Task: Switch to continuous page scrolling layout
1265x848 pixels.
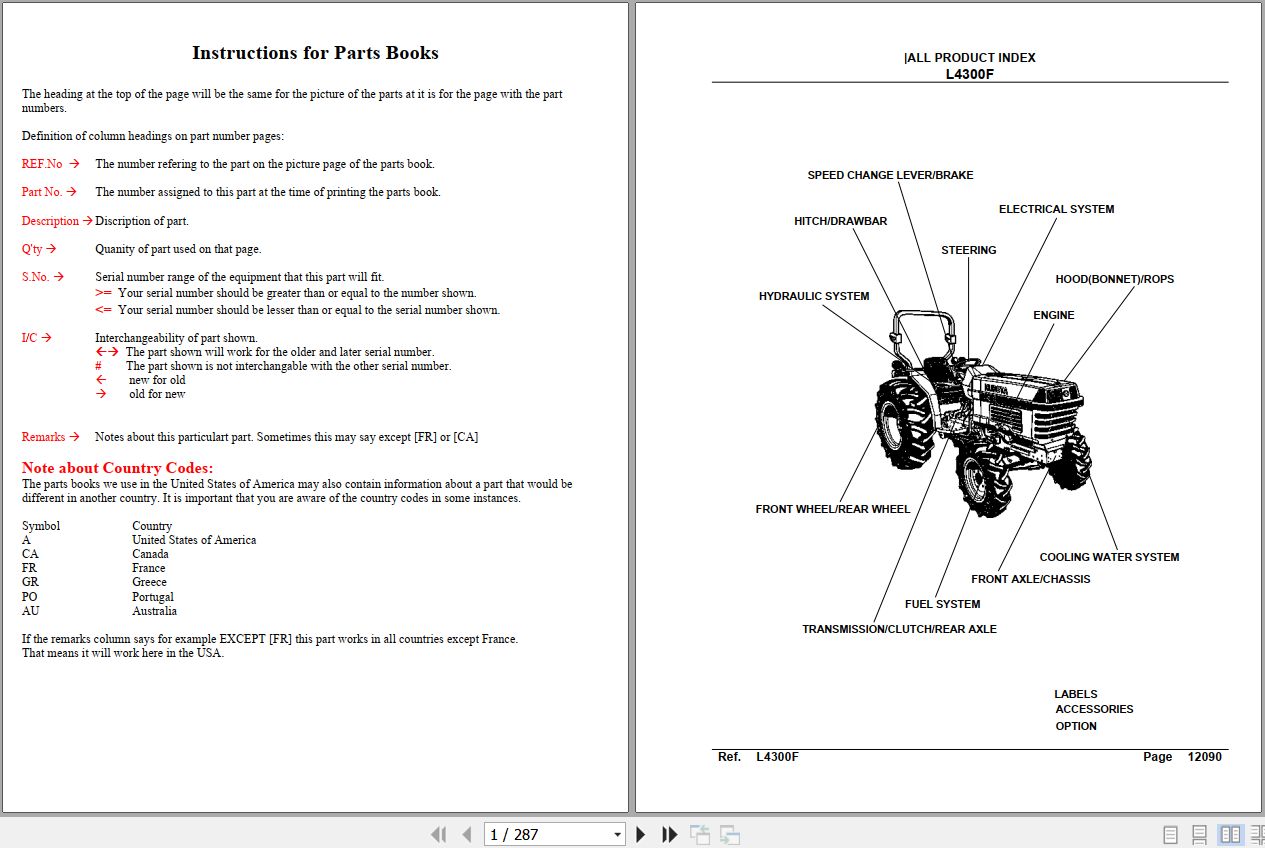Action: click(x=1200, y=834)
